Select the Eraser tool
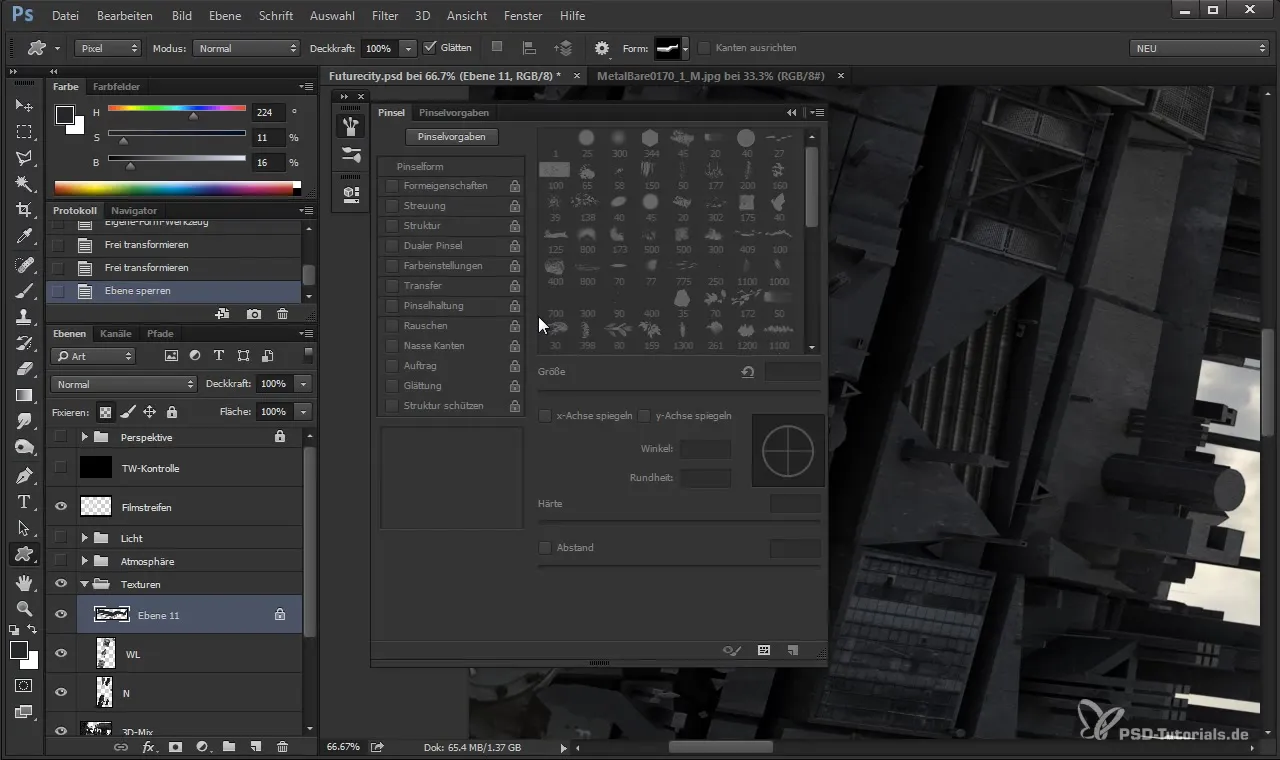 coord(24,369)
